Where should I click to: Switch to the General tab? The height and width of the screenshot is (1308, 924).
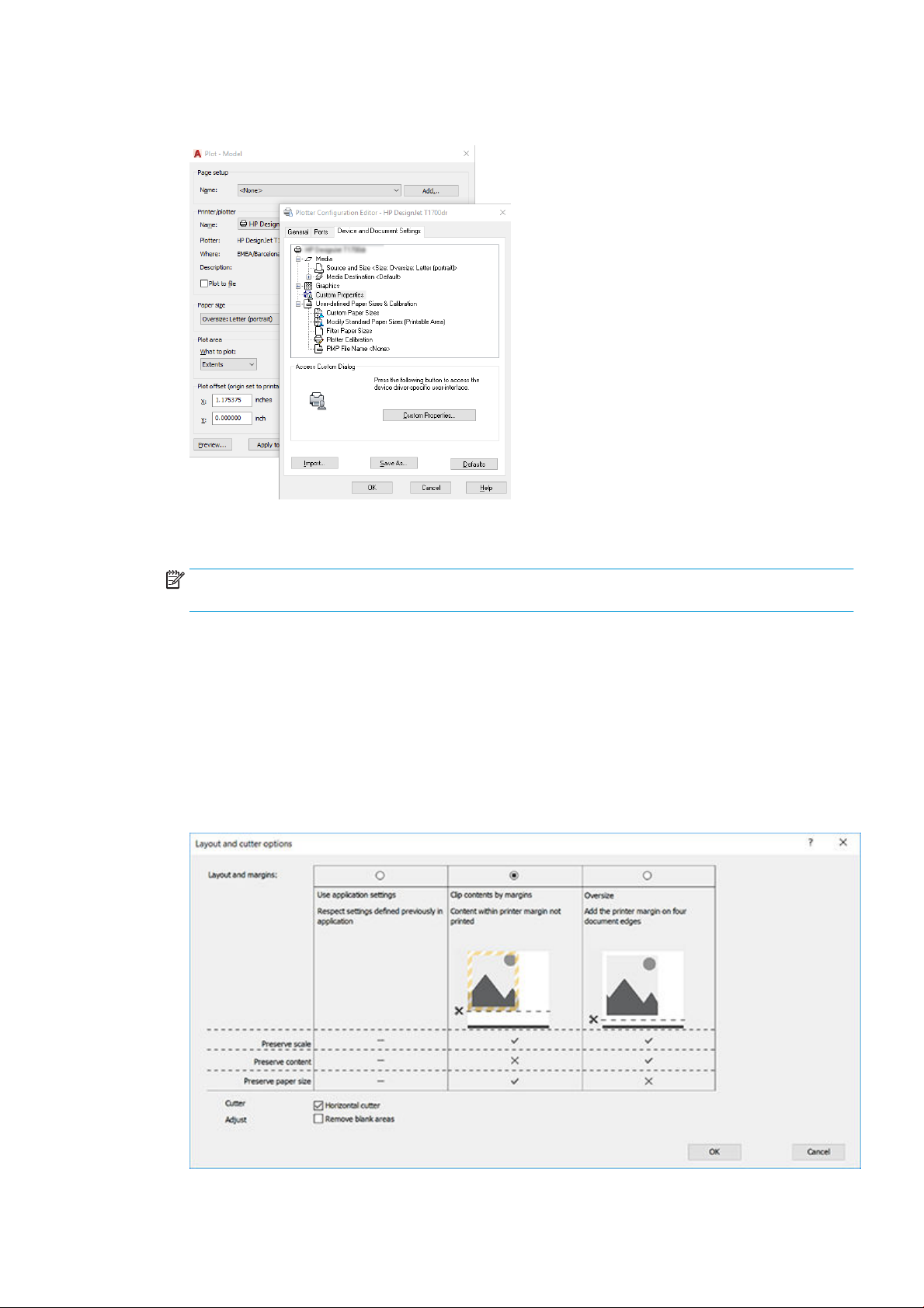pos(298,232)
